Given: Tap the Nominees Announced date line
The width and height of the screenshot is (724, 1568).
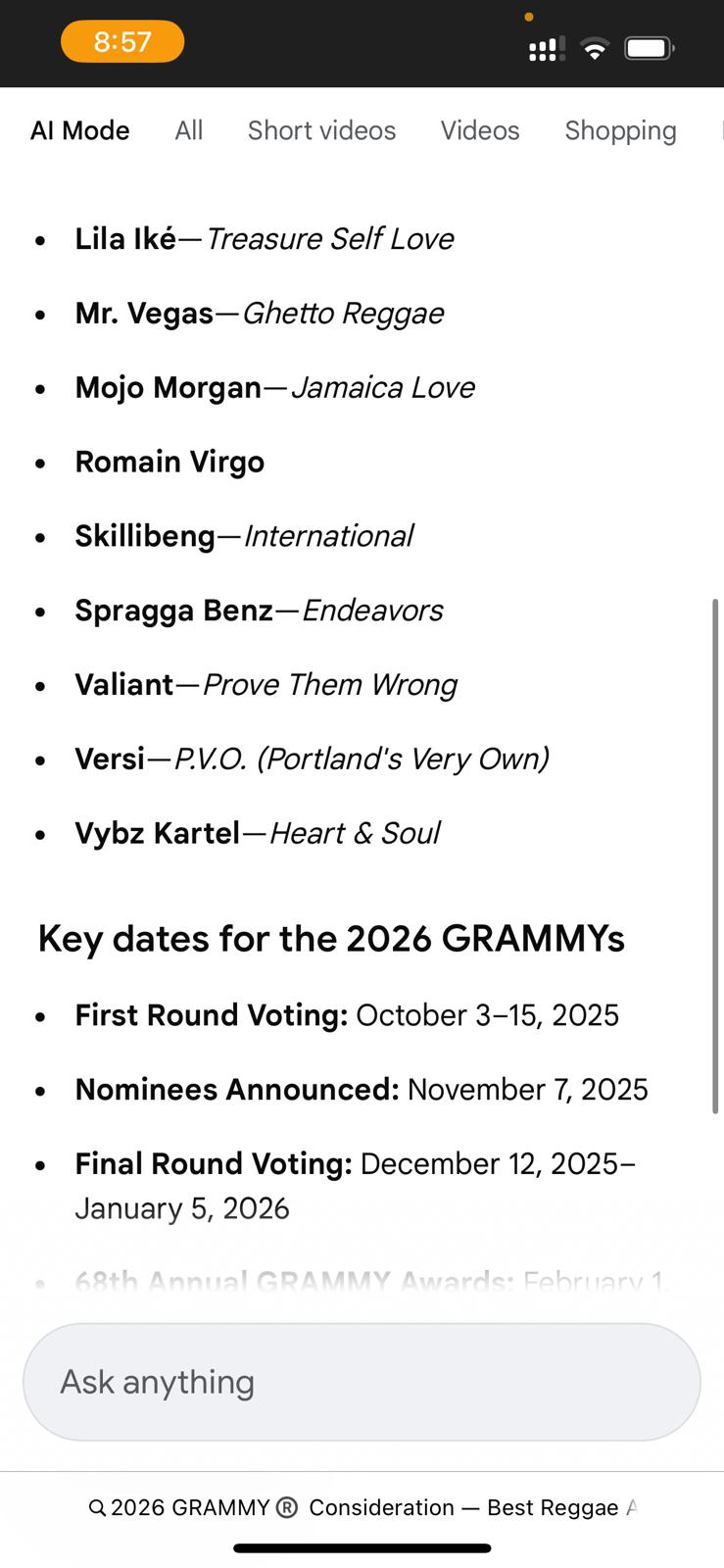Looking at the screenshot, I should pos(362,1090).
